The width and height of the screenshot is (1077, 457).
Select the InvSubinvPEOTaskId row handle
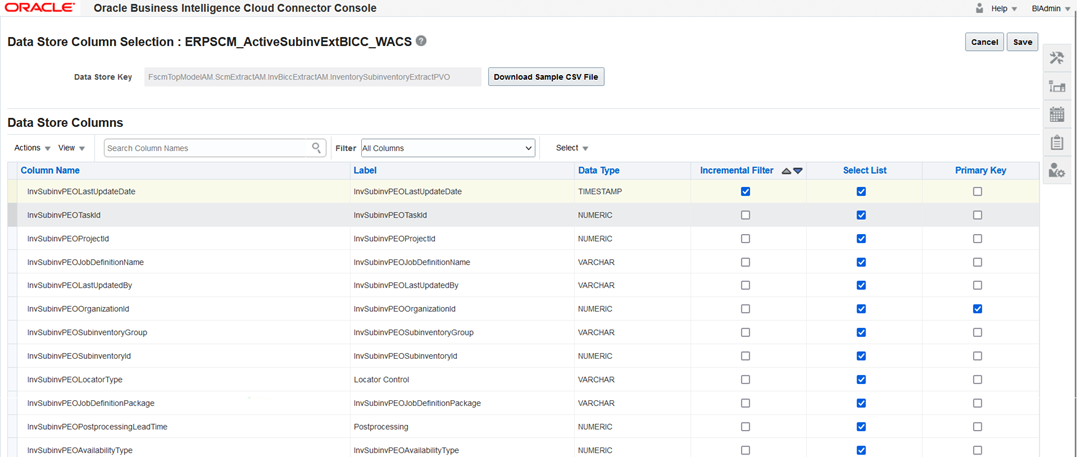point(12,215)
